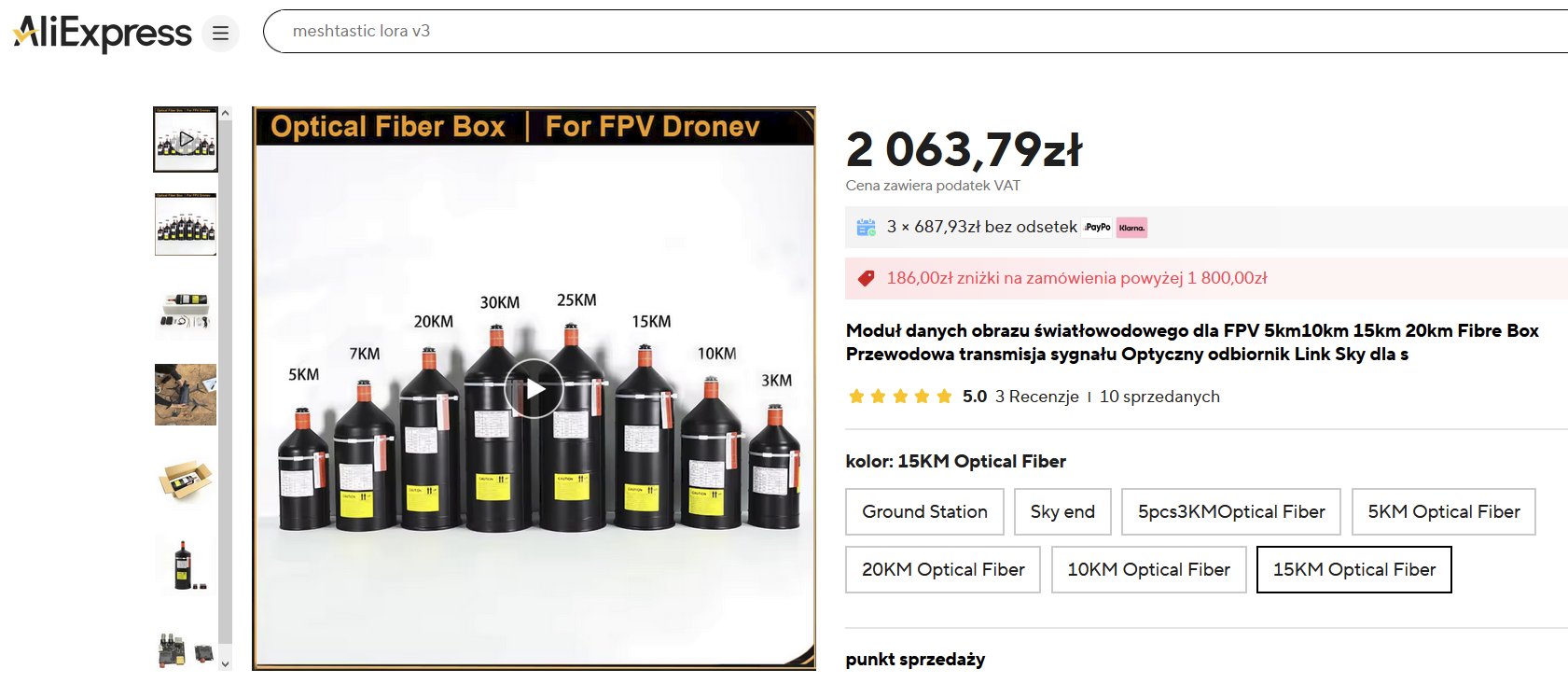
Task: Open the hamburger menu next to AliExpress logo
Action: click(x=220, y=34)
